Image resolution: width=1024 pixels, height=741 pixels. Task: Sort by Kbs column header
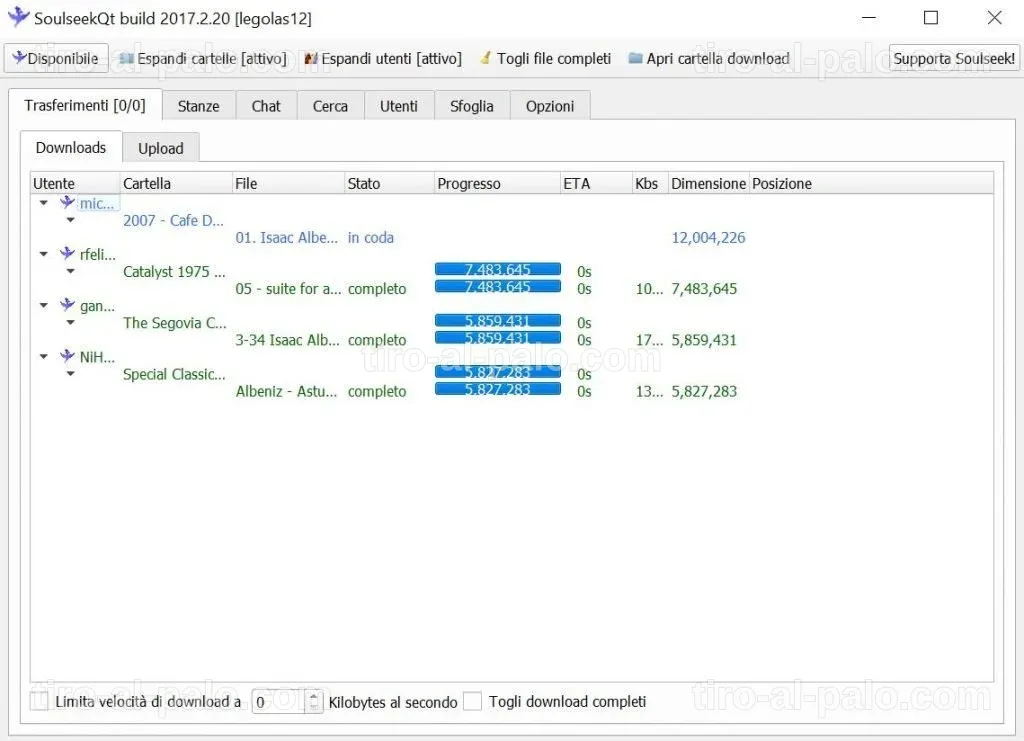click(650, 183)
